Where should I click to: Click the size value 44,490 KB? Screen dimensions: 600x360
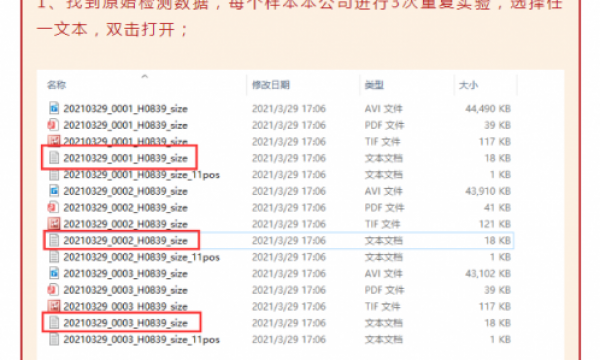488,109
